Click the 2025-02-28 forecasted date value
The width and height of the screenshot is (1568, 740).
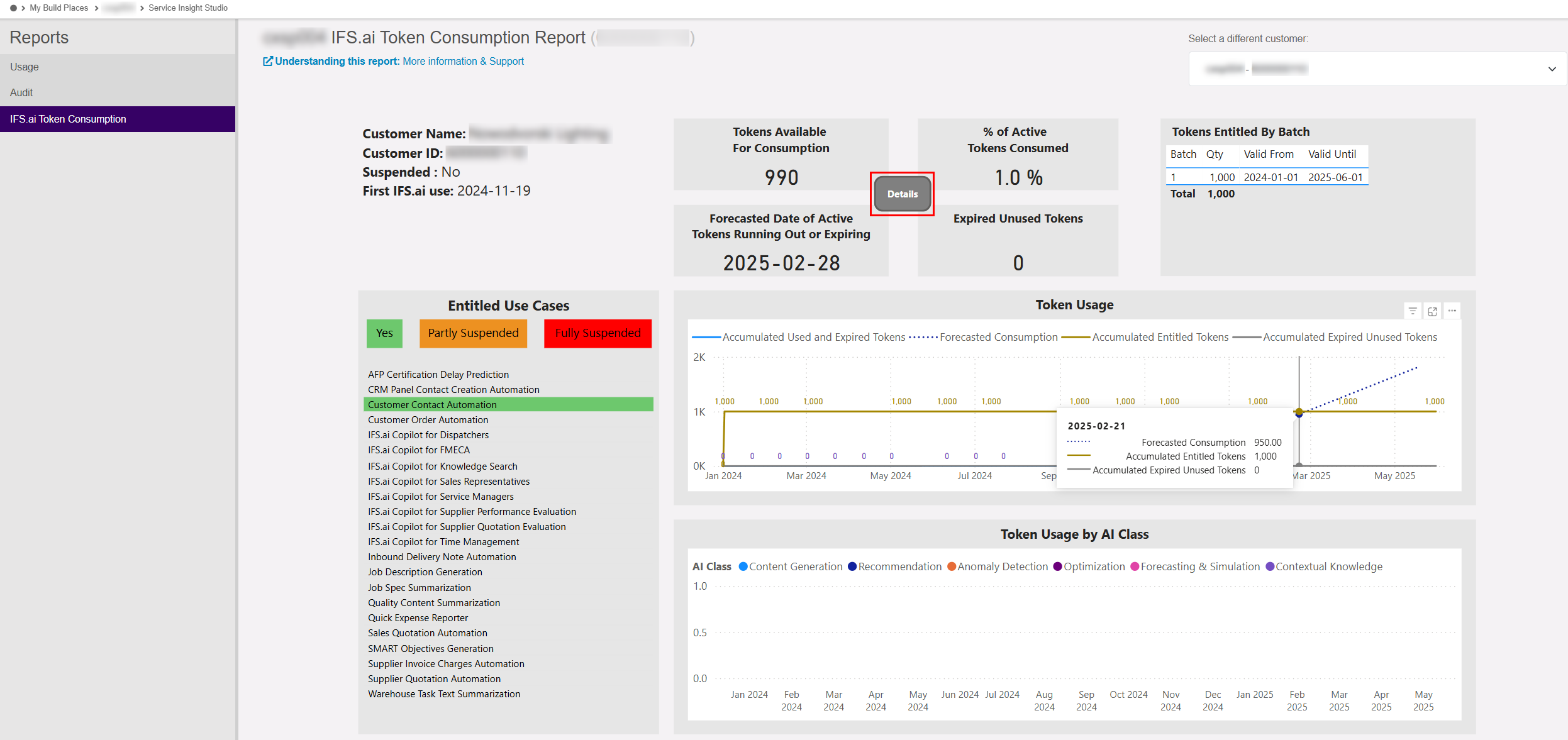(781, 263)
